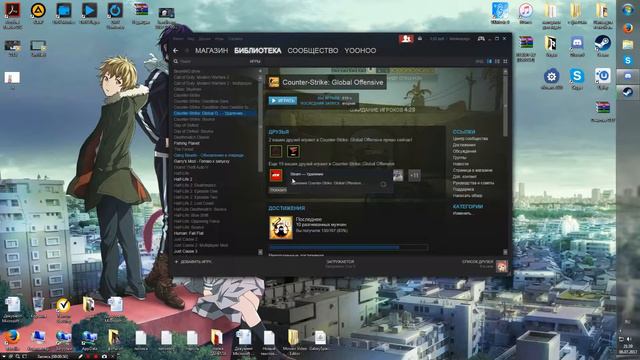
Task: Open the light friend avatar beside +11
Action: (x=398, y=176)
